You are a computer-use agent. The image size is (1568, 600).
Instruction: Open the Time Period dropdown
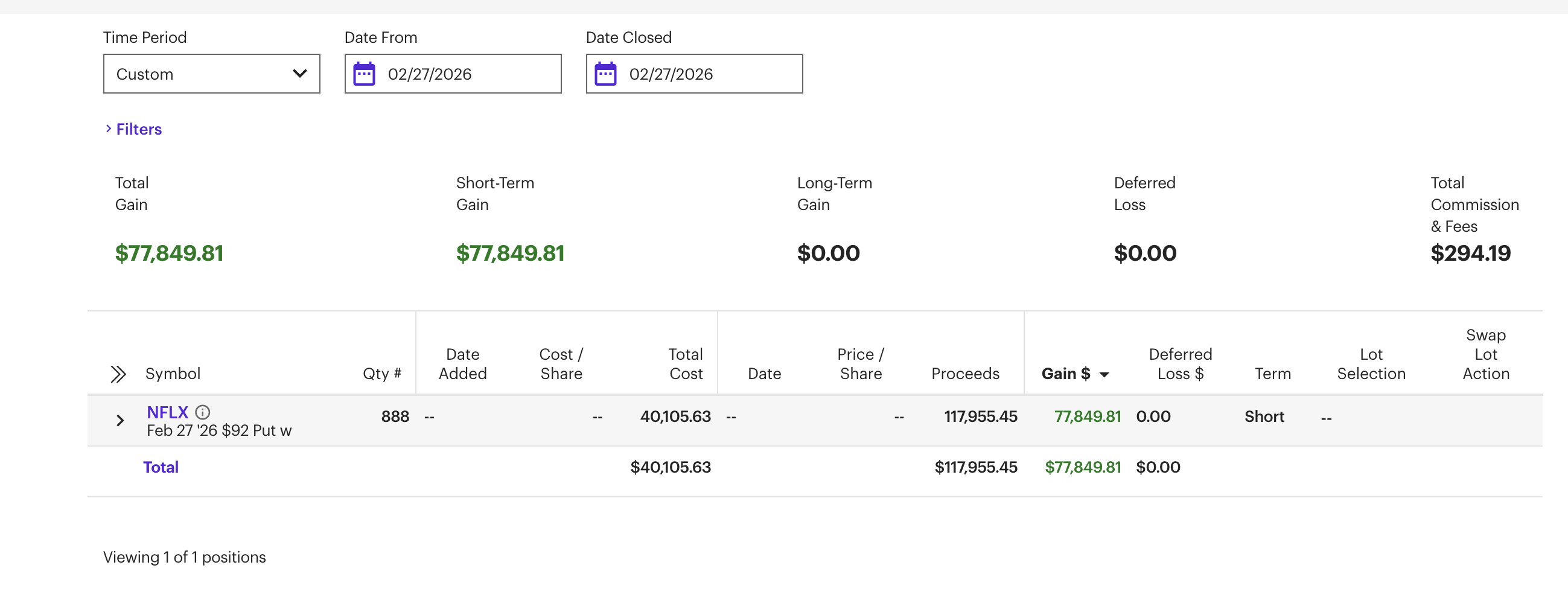pyautogui.click(x=211, y=74)
